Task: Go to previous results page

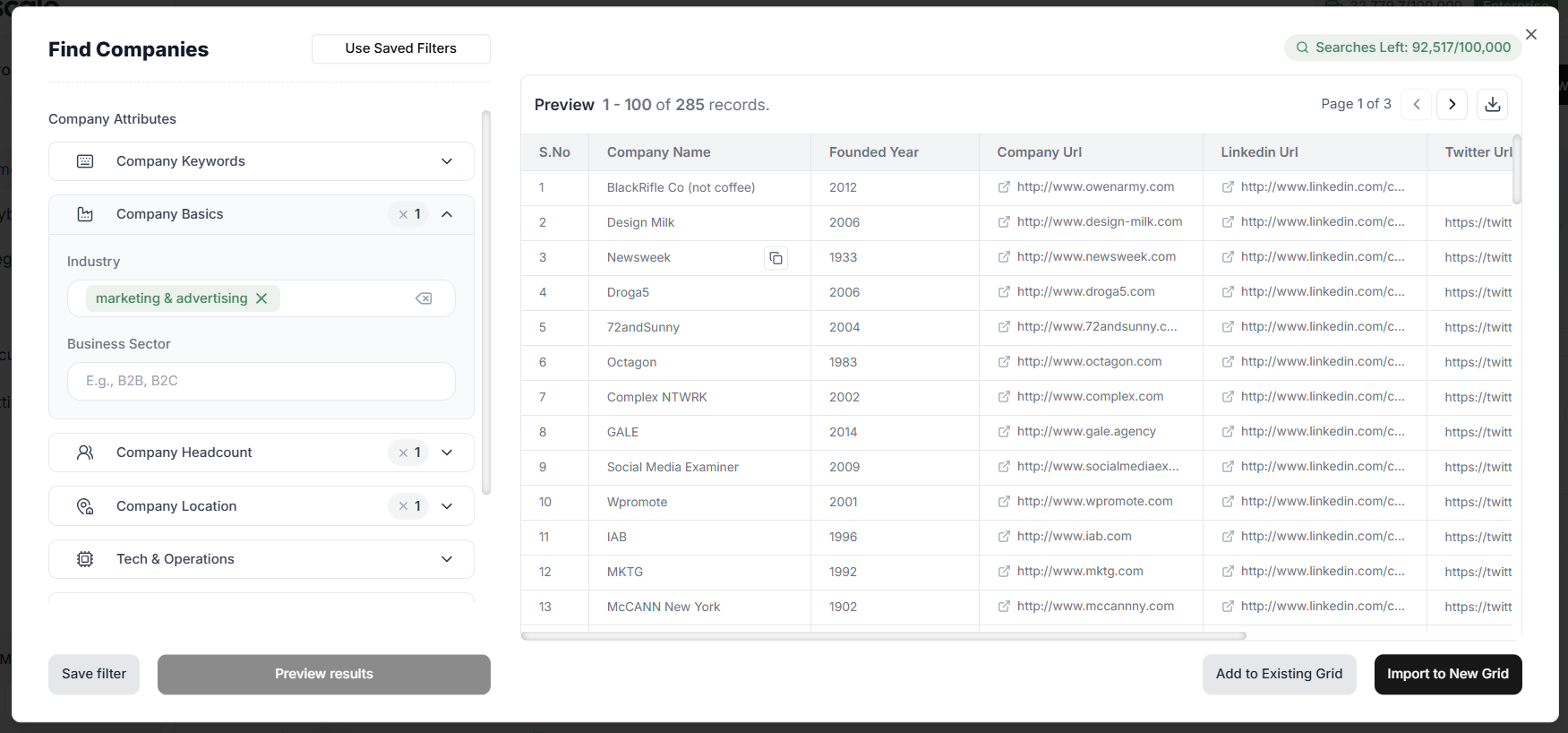Action: click(x=1417, y=105)
